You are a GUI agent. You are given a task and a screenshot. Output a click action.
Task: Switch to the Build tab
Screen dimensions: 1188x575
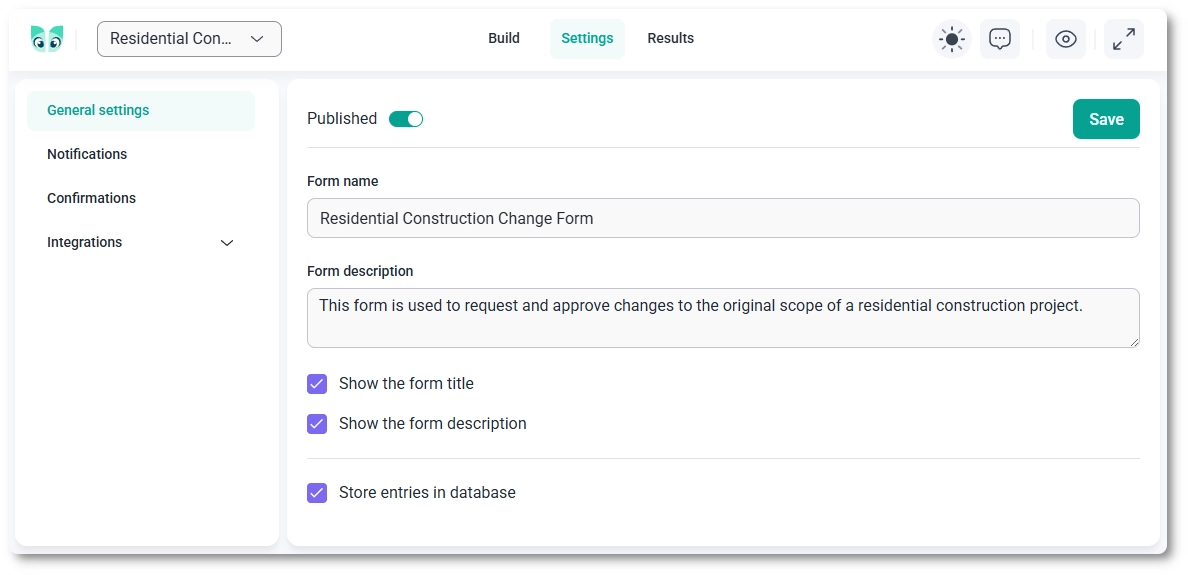[x=504, y=39]
